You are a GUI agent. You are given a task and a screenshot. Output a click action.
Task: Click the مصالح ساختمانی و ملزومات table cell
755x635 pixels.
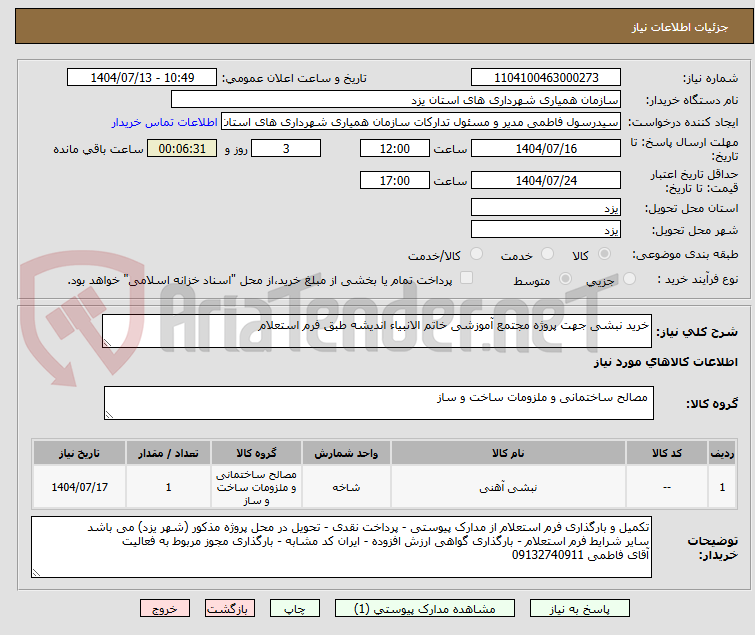256,487
